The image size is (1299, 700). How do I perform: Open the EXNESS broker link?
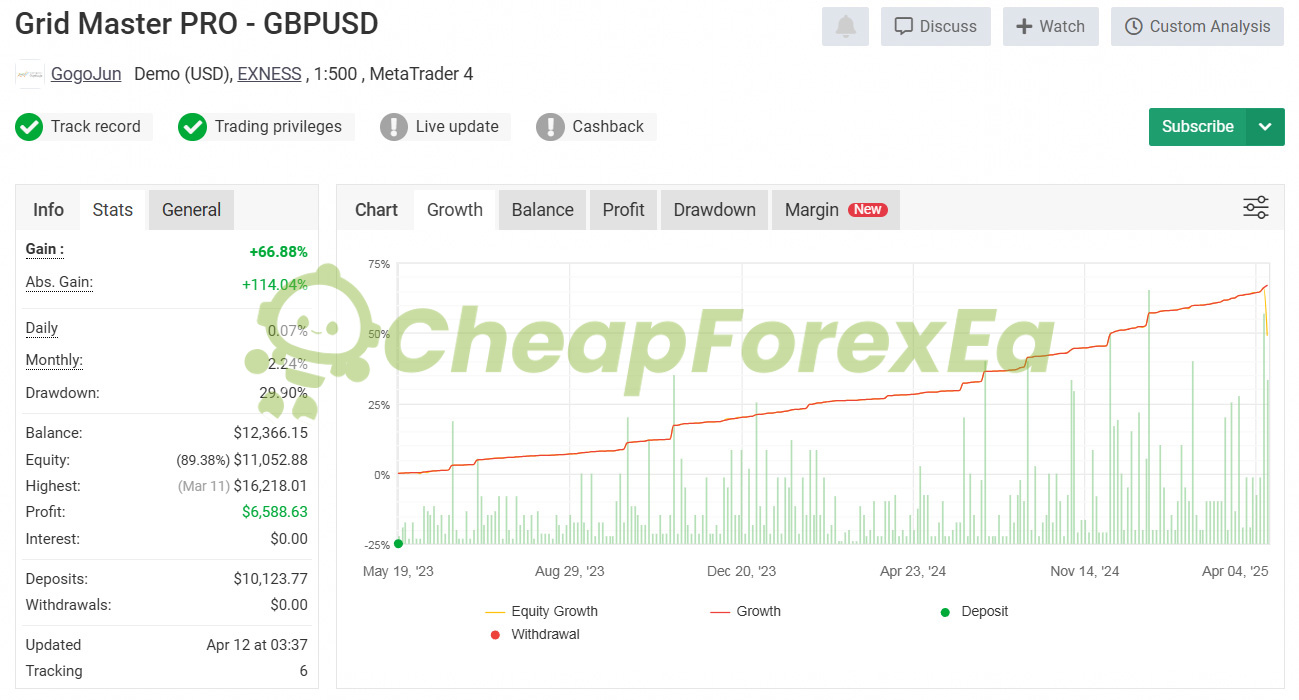click(x=269, y=74)
